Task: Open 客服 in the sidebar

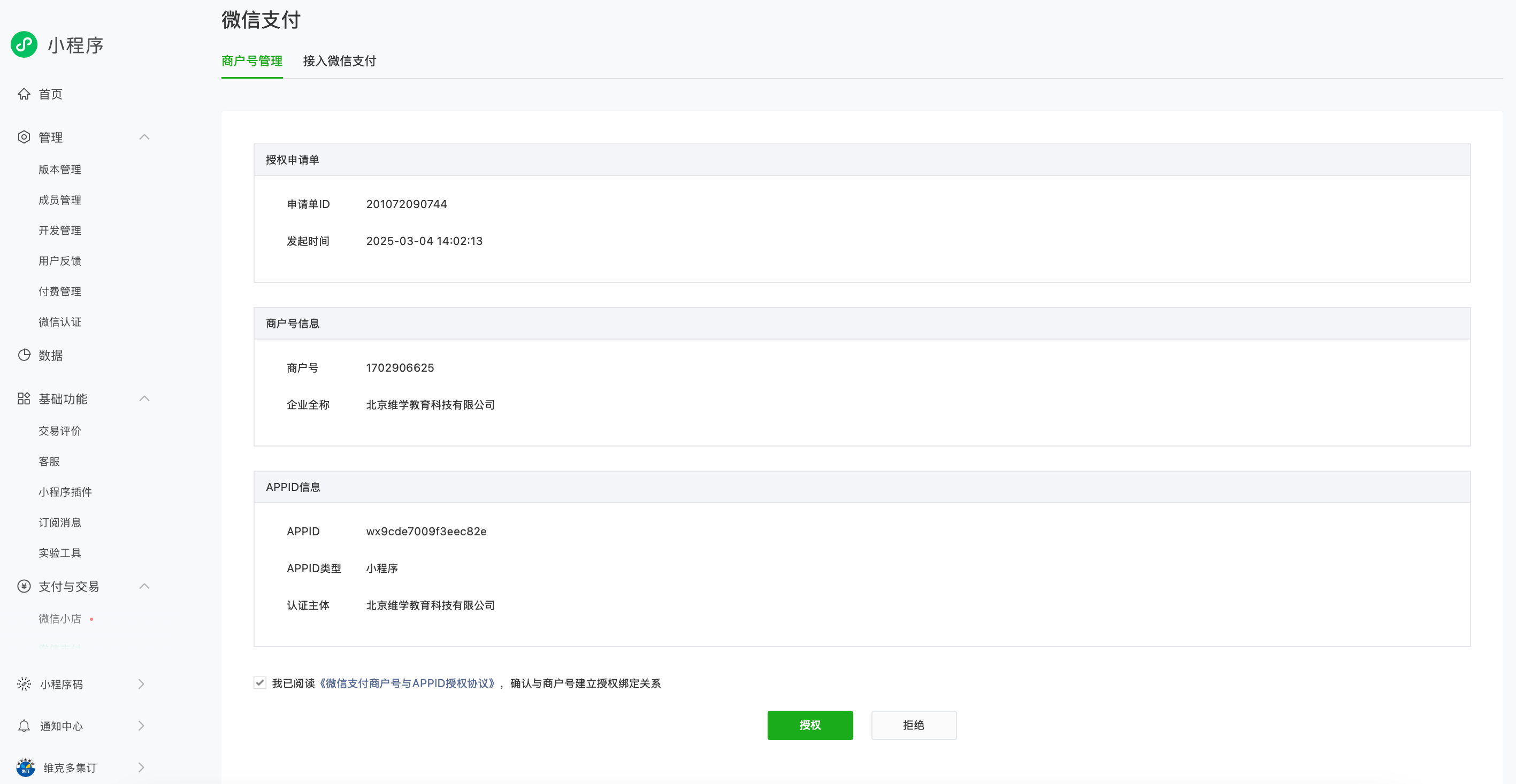Action: click(x=49, y=462)
